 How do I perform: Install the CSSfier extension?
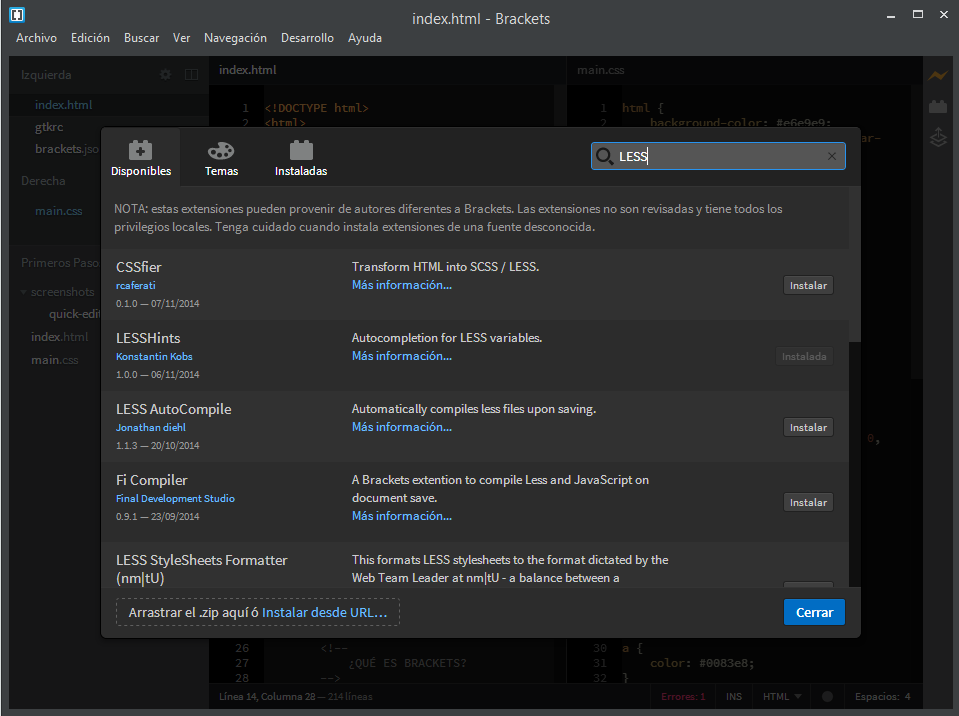point(808,286)
